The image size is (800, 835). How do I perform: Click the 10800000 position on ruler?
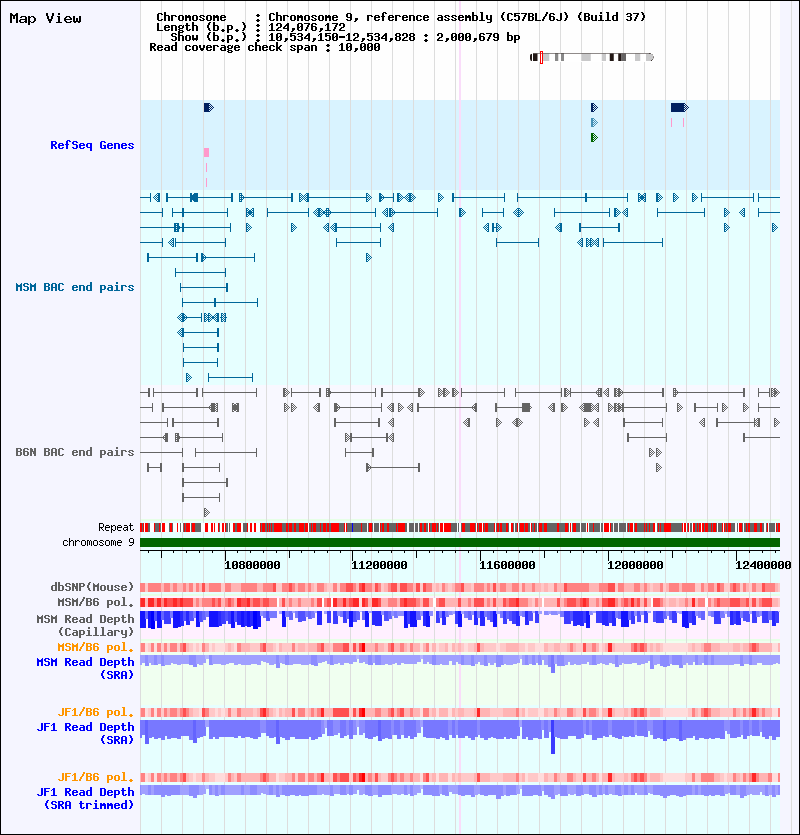point(252,565)
